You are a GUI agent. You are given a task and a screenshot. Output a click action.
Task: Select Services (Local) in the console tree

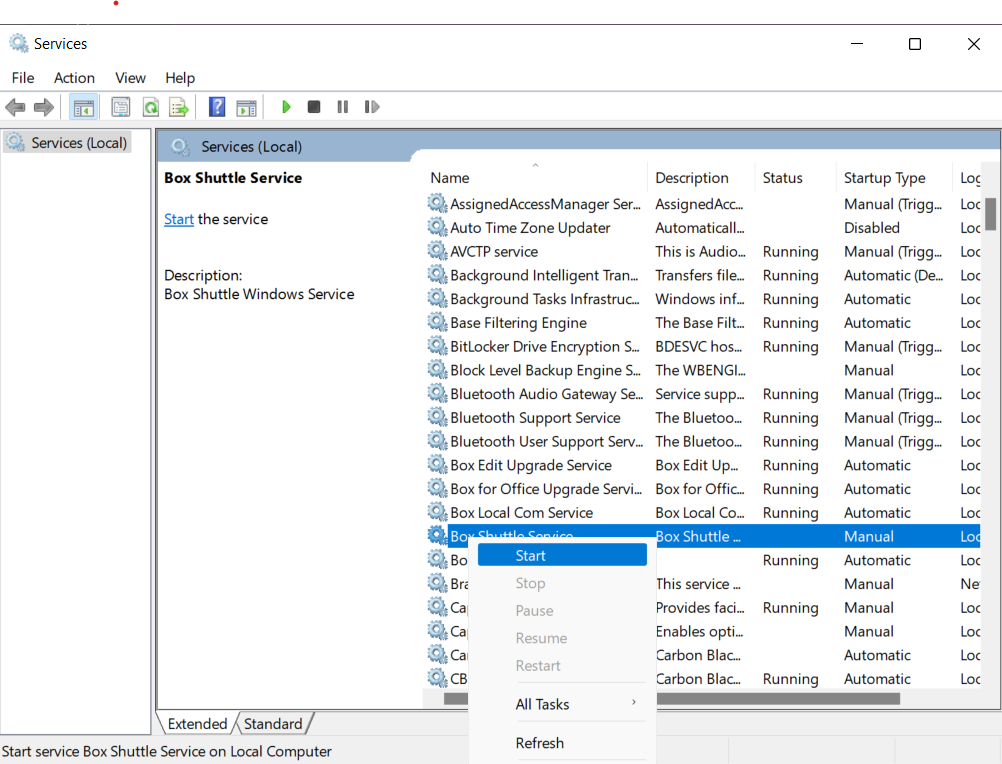pos(79,143)
